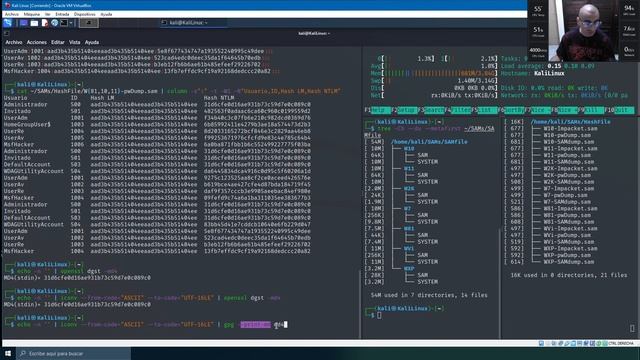Screen dimensions: 640x360
Task: Click htop F7 Nice minus button
Action: tap(538, 110)
